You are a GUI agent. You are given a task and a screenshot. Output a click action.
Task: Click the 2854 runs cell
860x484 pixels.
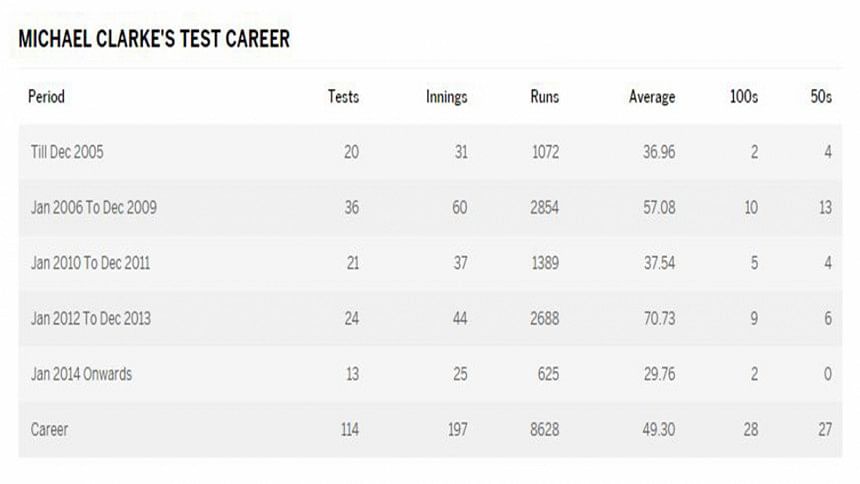[x=545, y=207]
